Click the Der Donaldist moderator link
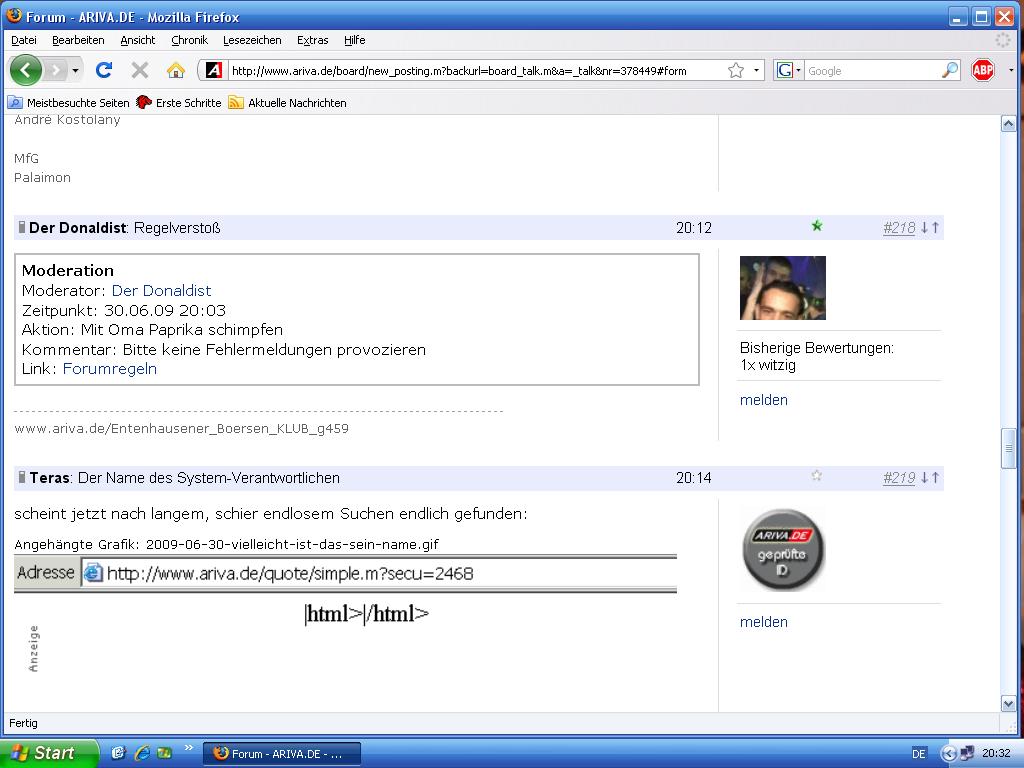Screen dimensions: 1024x768 [161, 291]
